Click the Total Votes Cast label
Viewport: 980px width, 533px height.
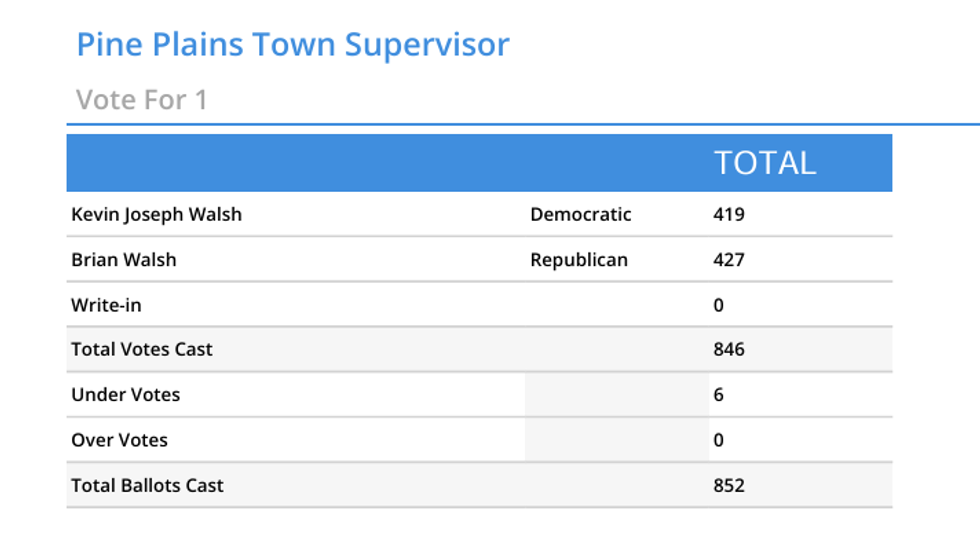click(x=142, y=350)
